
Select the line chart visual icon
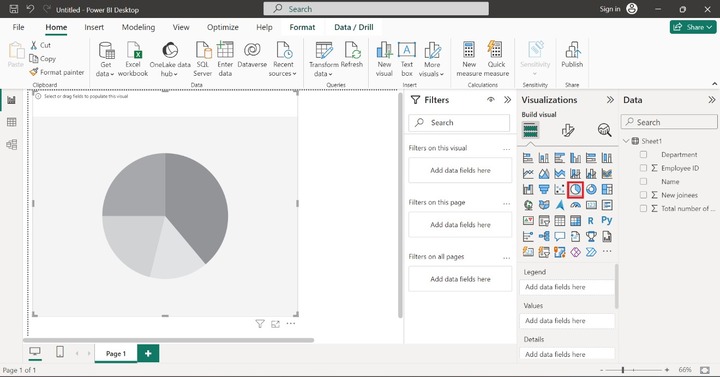coord(528,174)
